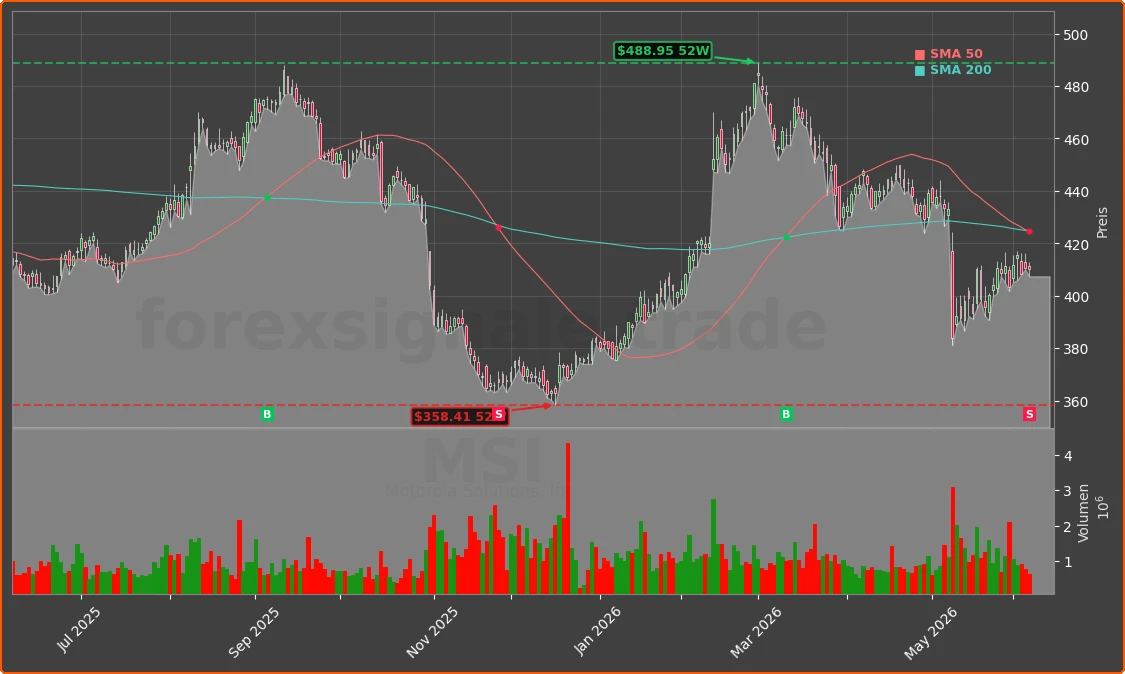Screen dimensions: 1125x674
Task: Click the Preis axis title
Action: pyautogui.click(x=1103, y=223)
